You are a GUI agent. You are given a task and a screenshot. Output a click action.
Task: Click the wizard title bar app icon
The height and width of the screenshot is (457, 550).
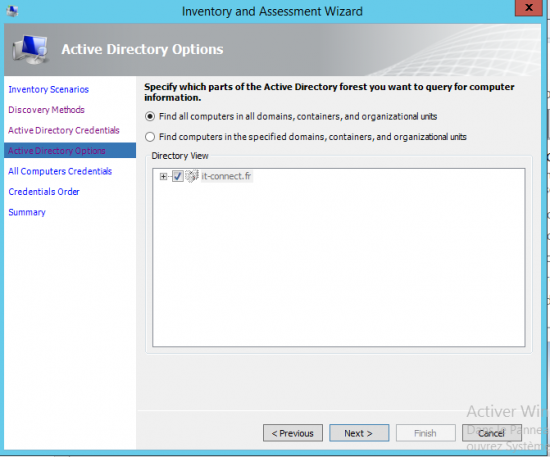click(12, 11)
